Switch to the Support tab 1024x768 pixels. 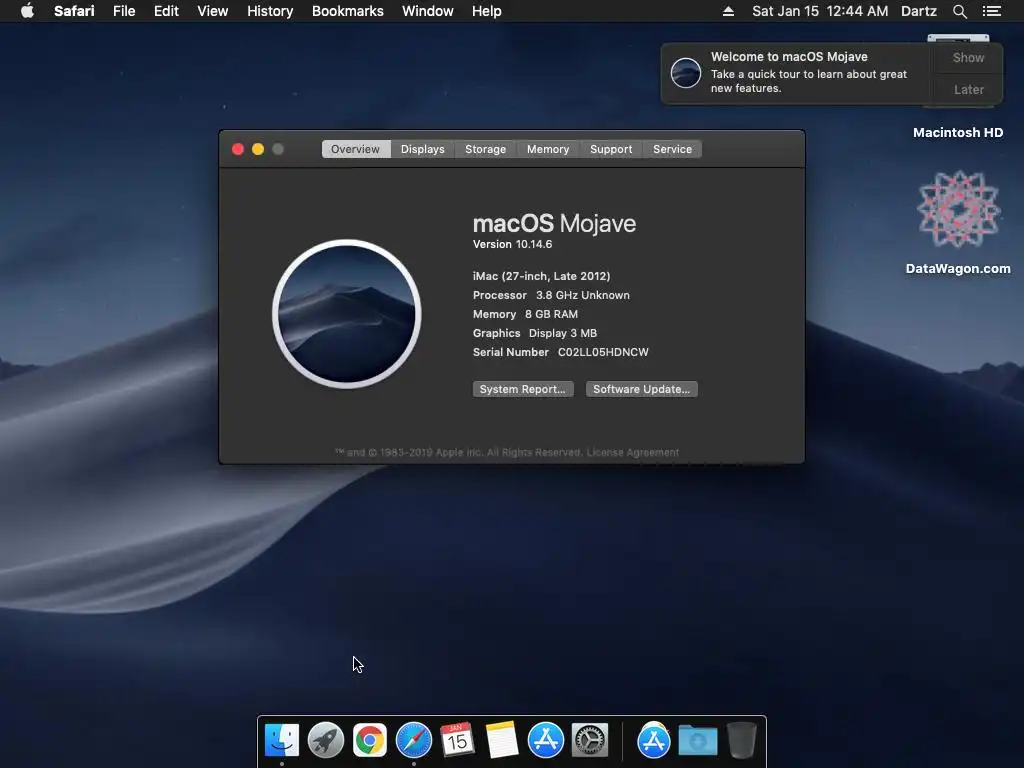pyautogui.click(x=611, y=149)
